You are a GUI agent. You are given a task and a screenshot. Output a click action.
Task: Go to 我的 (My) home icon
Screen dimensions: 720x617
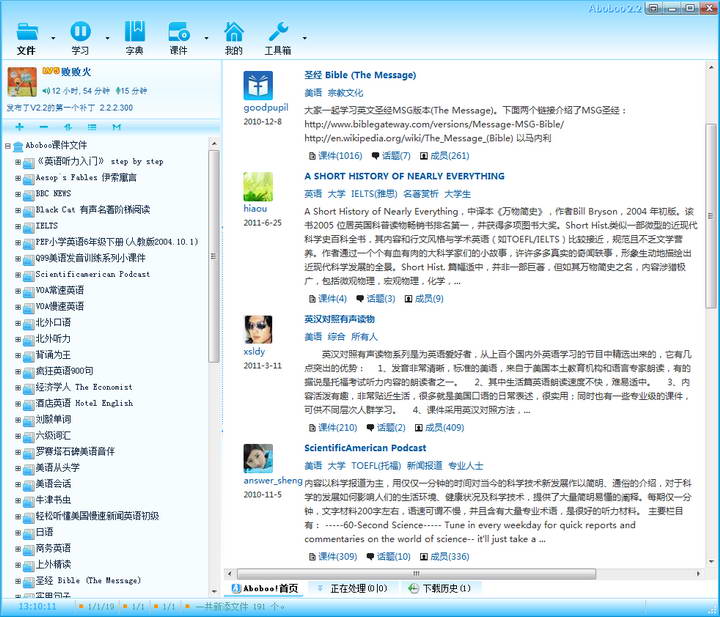[234, 31]
